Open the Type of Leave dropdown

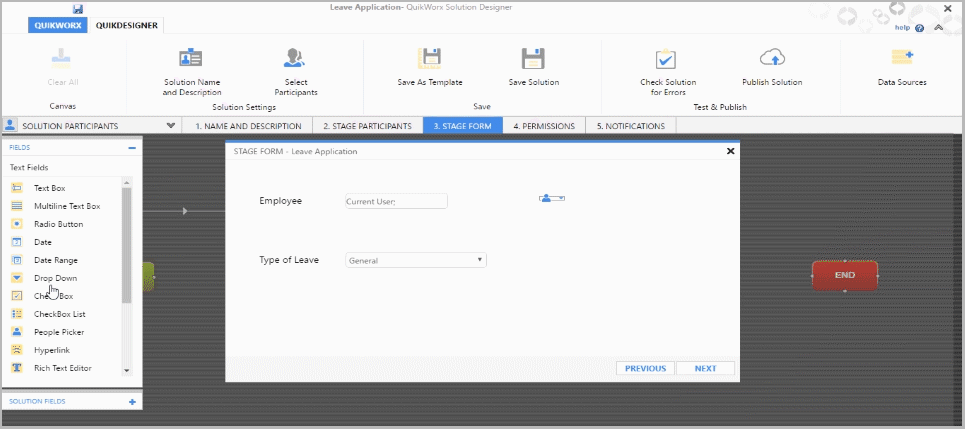click(x=416, y=260)
